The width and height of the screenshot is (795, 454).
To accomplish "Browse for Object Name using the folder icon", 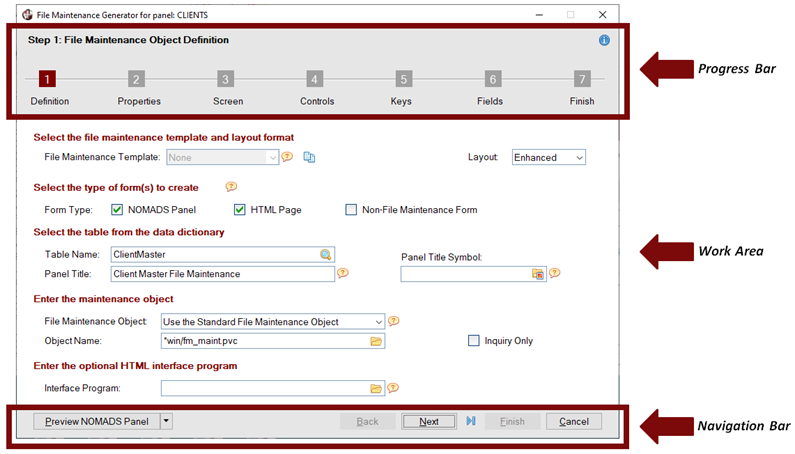I will (x=376, y=341).
